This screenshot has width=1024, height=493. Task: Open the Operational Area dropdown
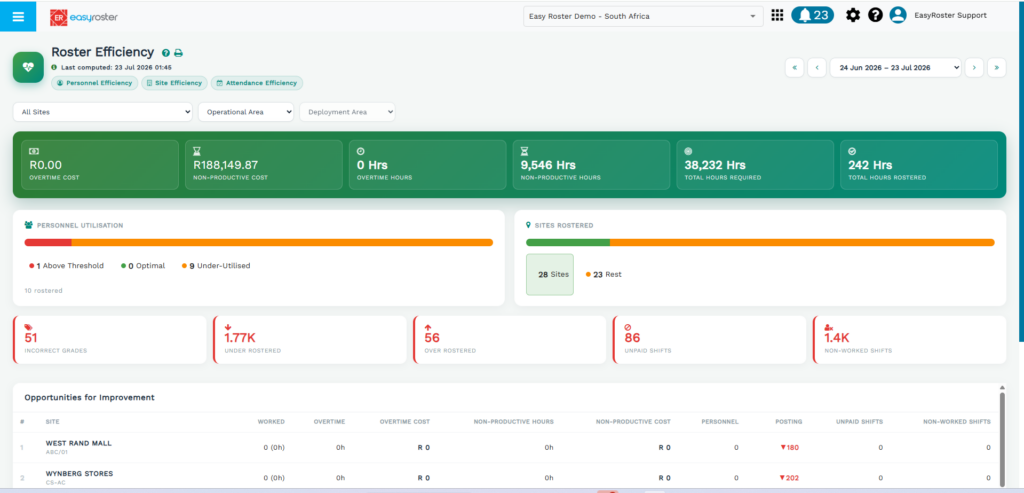click(246, 112)
